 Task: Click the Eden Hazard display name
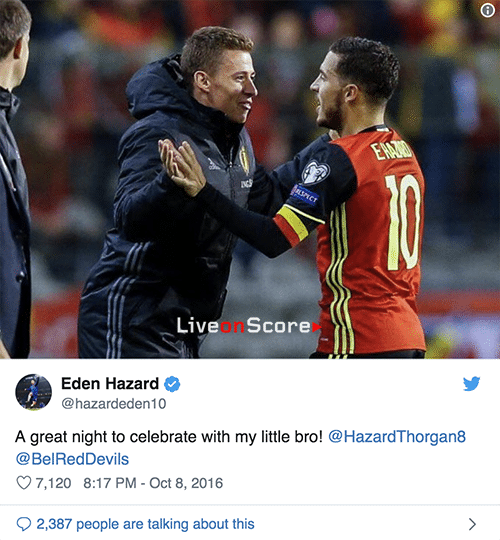point(110,384)
